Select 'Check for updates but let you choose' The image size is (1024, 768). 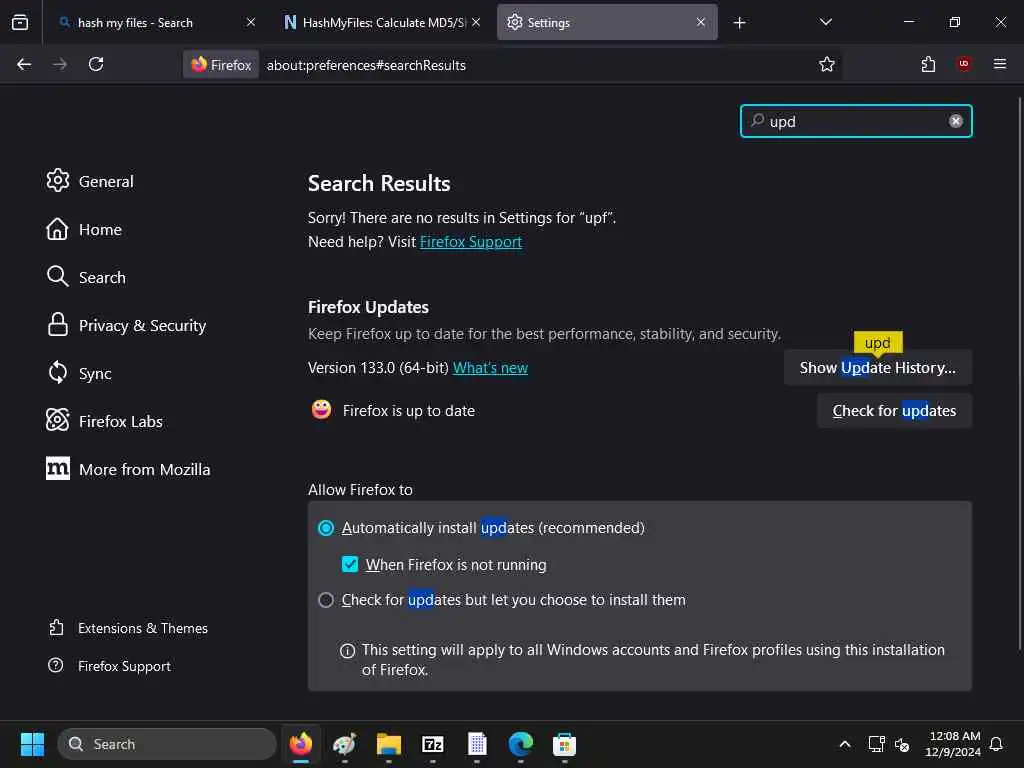tap(326, 600)
